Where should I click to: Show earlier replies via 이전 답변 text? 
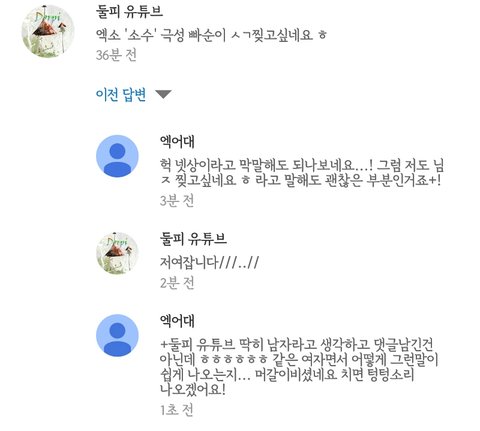[x=121, y=94]
